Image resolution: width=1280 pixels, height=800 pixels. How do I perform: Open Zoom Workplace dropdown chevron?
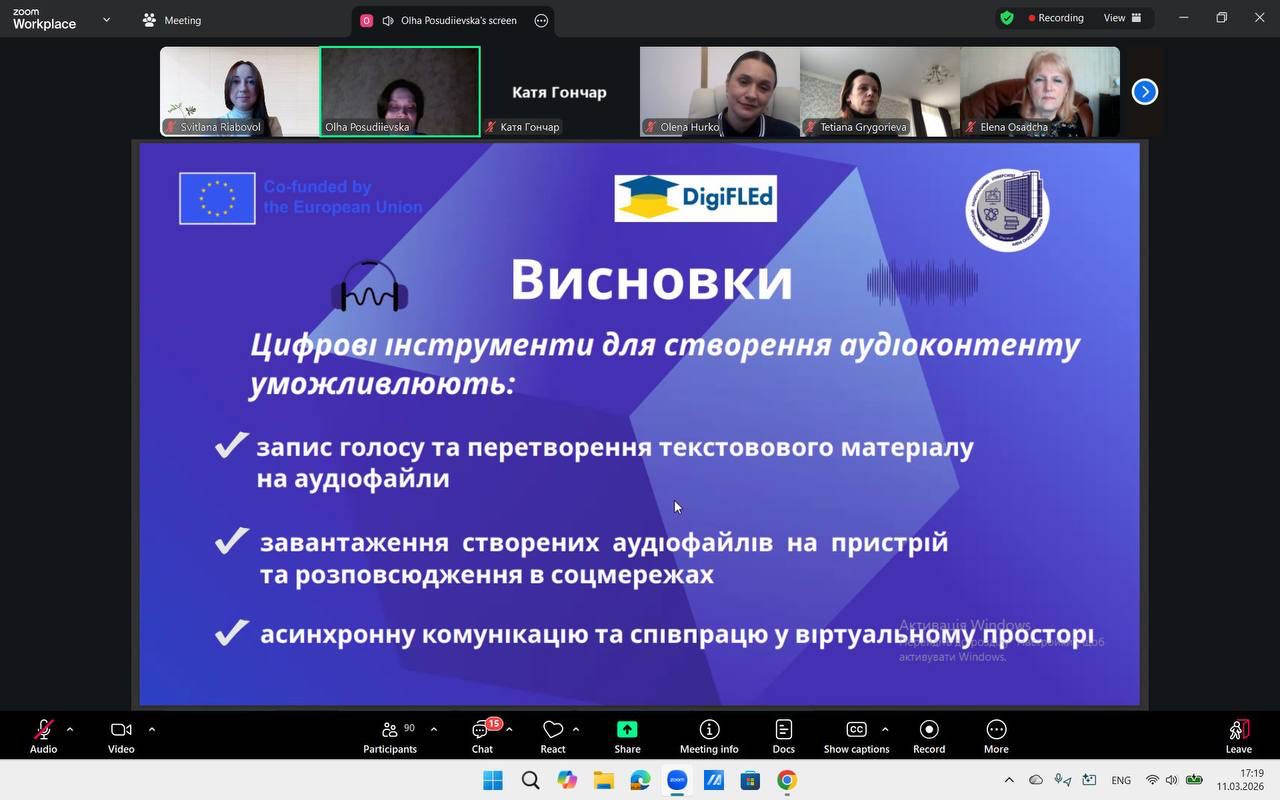tap(107, 19)
